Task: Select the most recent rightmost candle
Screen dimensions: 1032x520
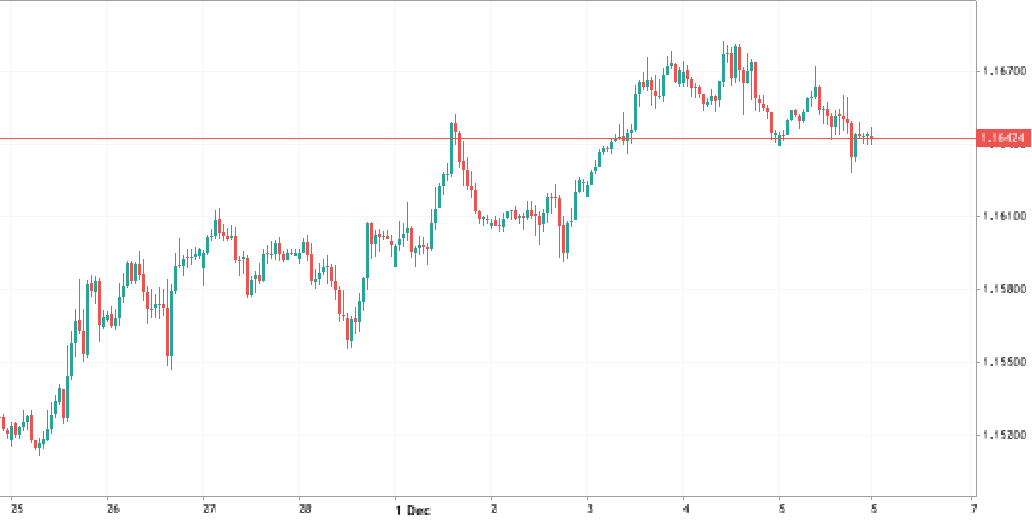Action: click(872, 137)
